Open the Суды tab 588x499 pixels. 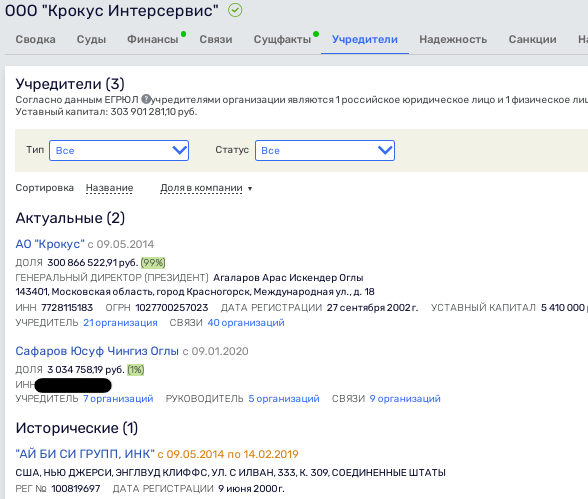(x=92, y=39)
